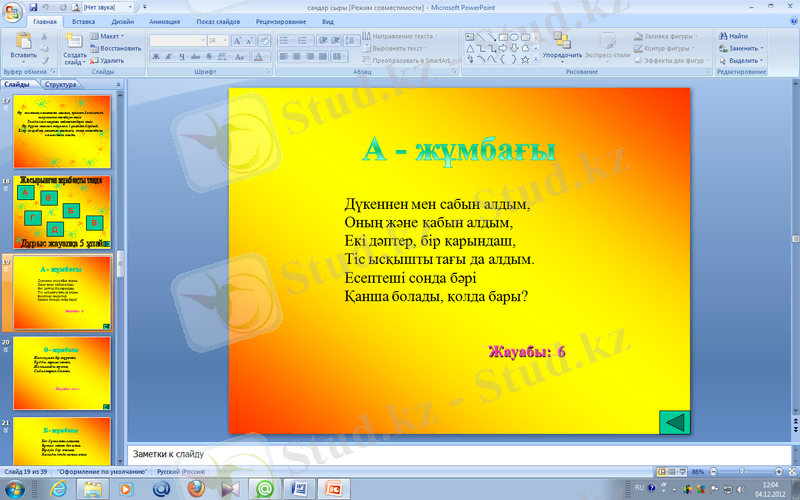The width and height of the screenshot is (800, 500).
Task: Click the green back arrow on slide
Action: 675,422
